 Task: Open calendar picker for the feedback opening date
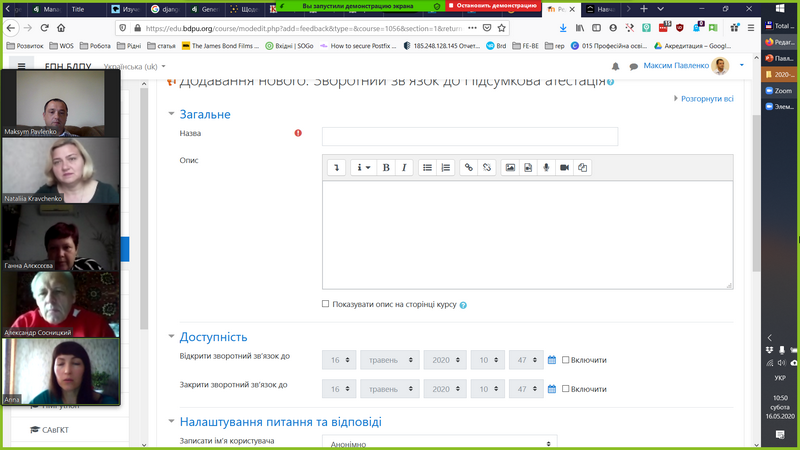tap(552, 360)
